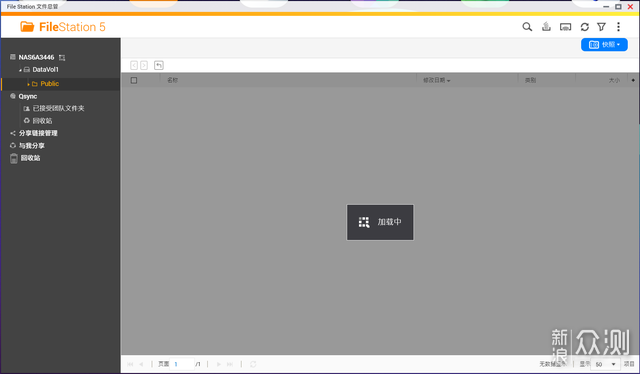Image resolution: width=640 pixels, height=374 pixels.
Task: Open the three-dot more options menu
Action: (618, 27)
